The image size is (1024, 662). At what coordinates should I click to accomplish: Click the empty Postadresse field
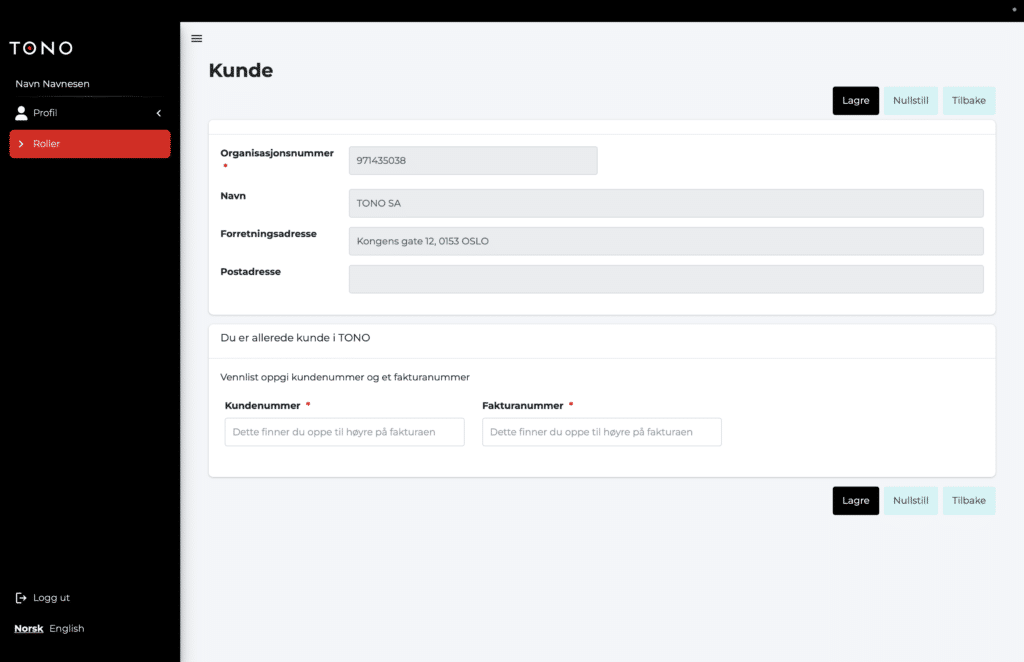(x=666, y=279)
